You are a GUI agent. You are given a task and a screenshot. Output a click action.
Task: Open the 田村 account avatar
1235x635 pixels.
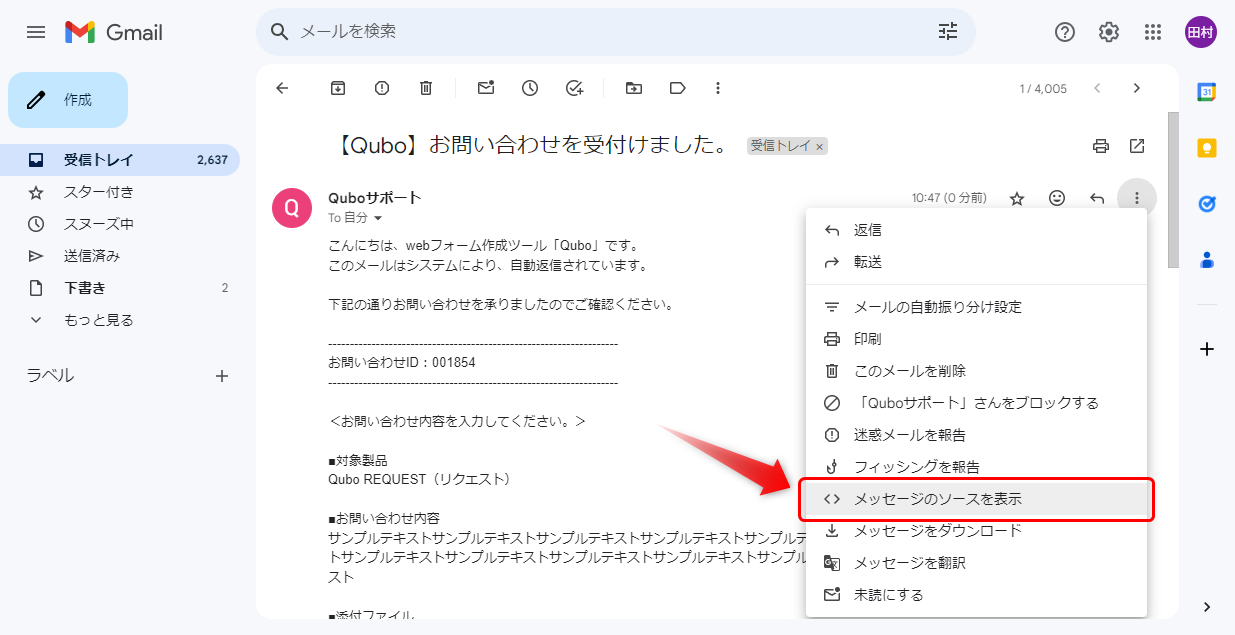1200,32
